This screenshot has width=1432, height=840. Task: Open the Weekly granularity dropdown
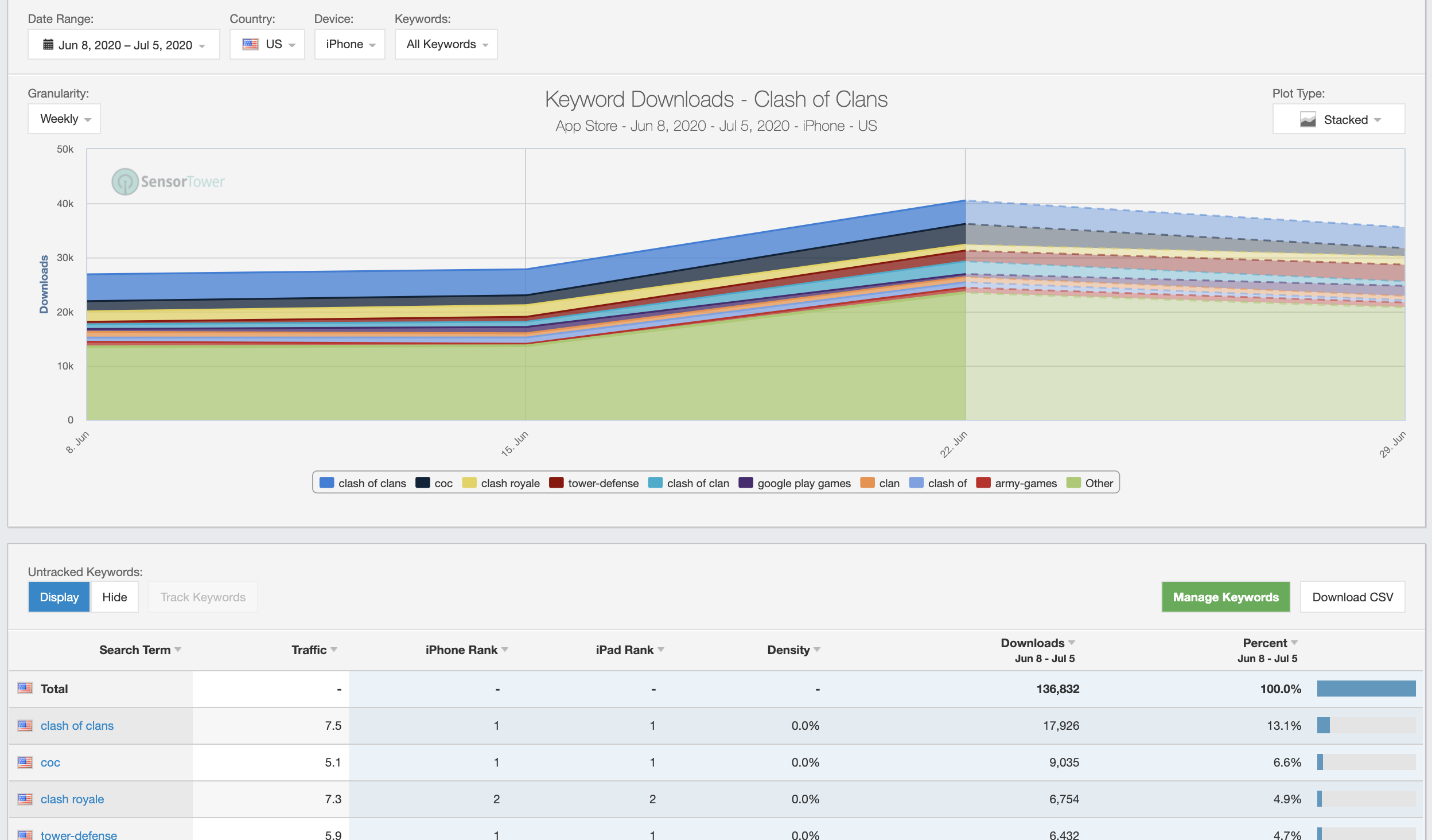point(64,119)
